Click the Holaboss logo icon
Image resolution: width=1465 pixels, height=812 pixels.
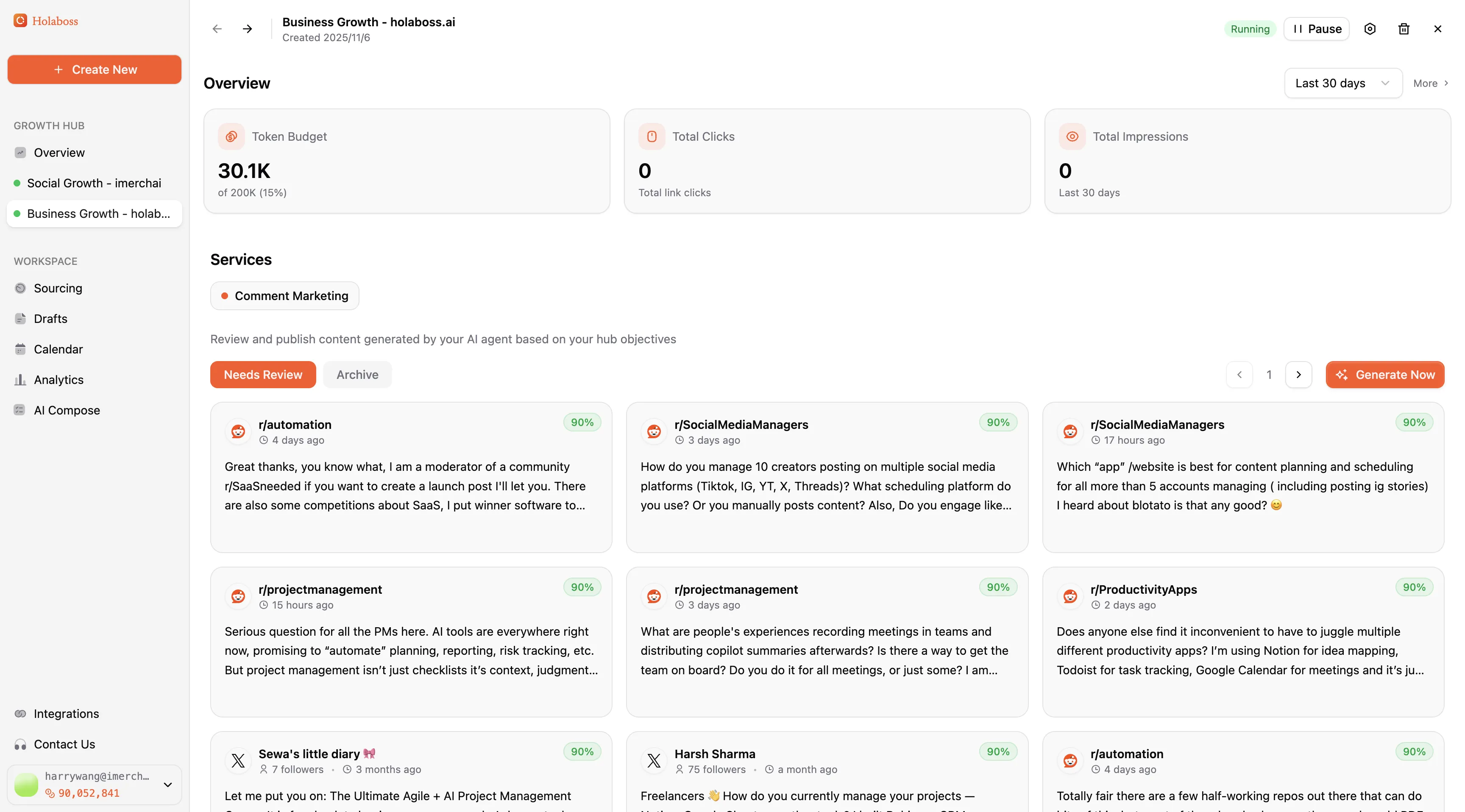20,21
